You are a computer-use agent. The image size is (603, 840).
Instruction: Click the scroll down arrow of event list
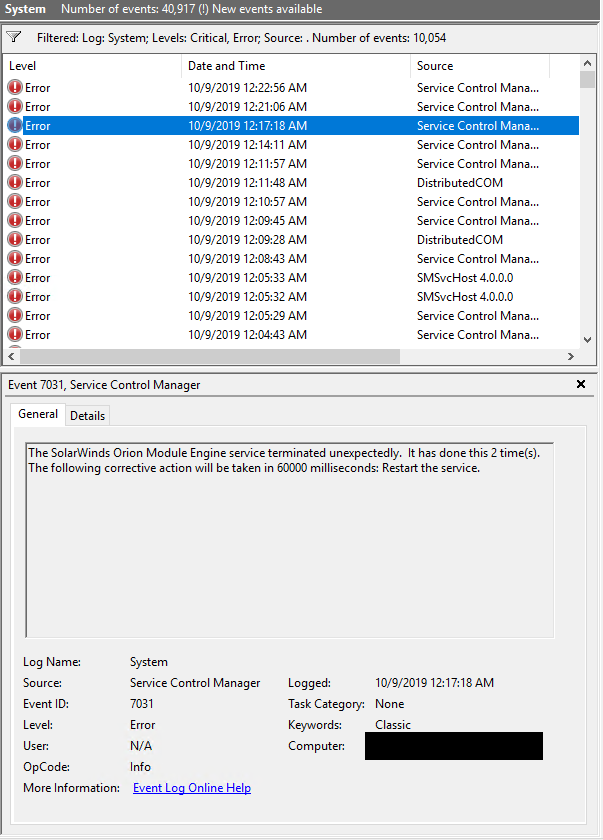[x=587, y=340]
